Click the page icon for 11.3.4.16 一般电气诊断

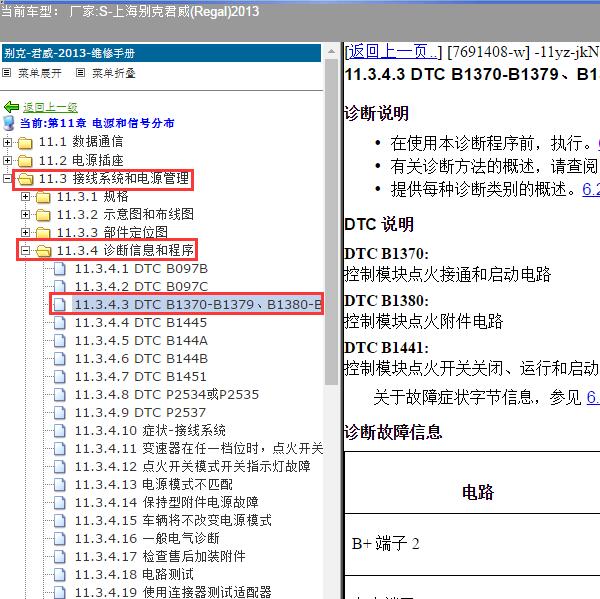coord(60,539)
